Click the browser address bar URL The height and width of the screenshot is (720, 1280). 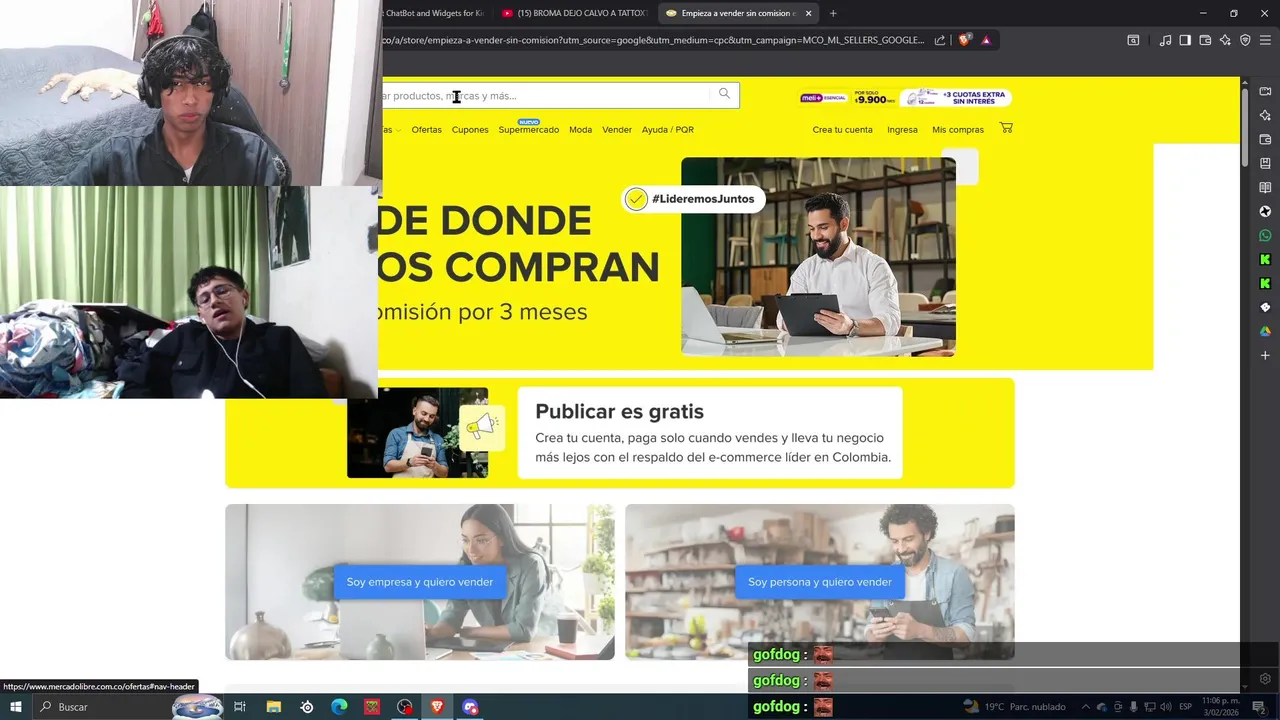pyautogui.click(x=652, y=40)
